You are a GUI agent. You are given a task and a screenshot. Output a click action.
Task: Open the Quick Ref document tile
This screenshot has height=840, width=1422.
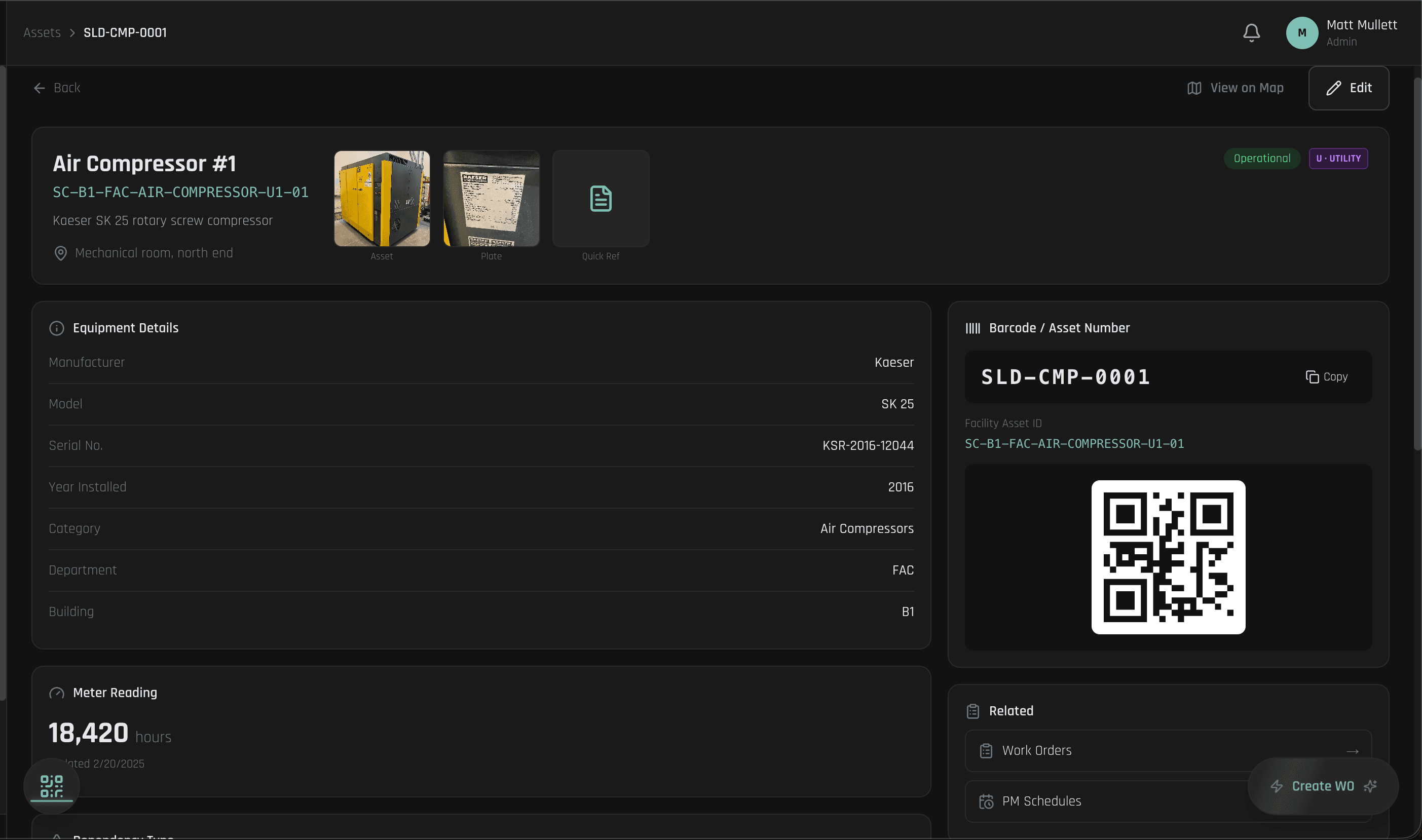(601, 198)
